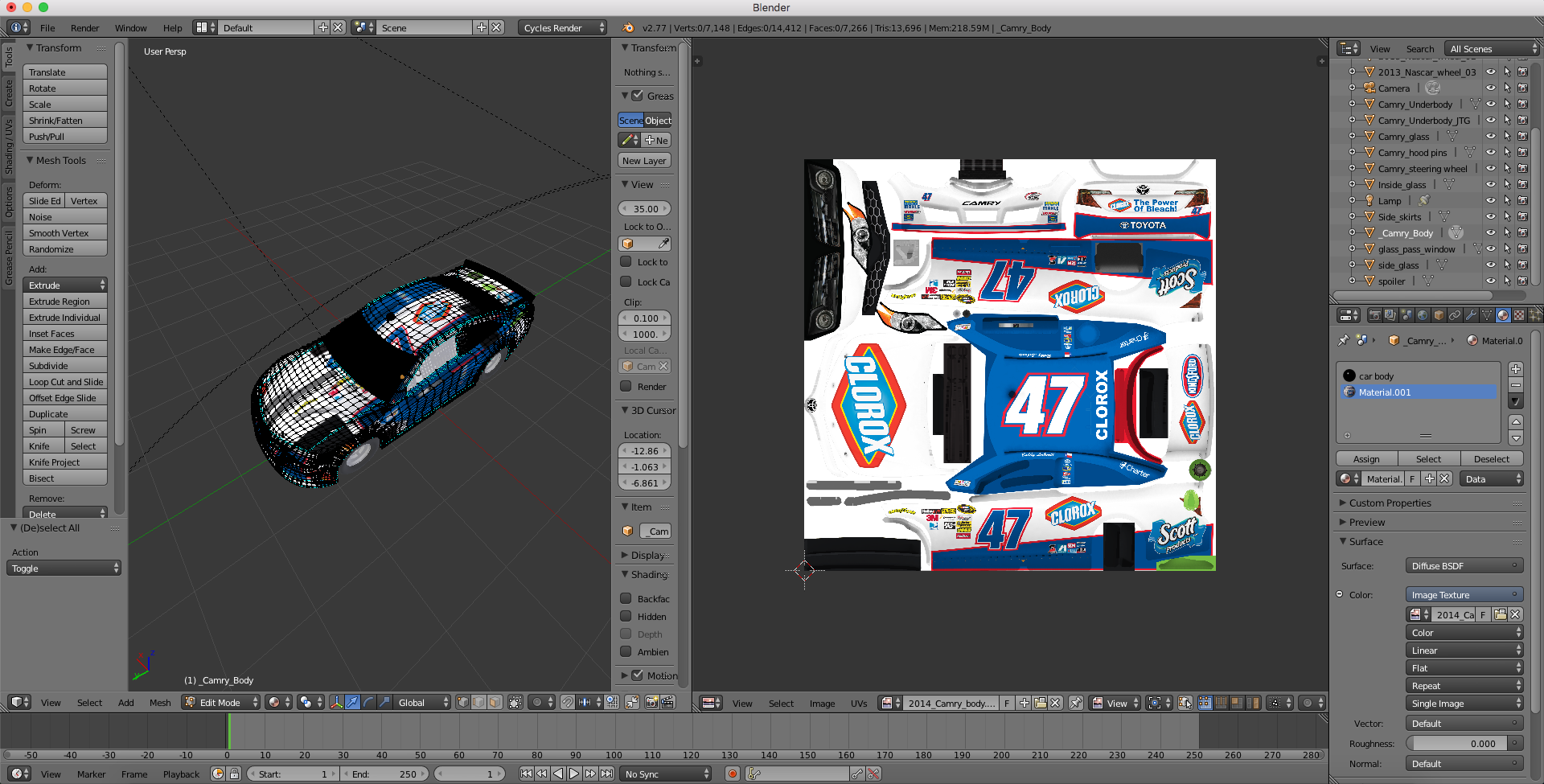Add material slot plus button

tap(1516, 369)
